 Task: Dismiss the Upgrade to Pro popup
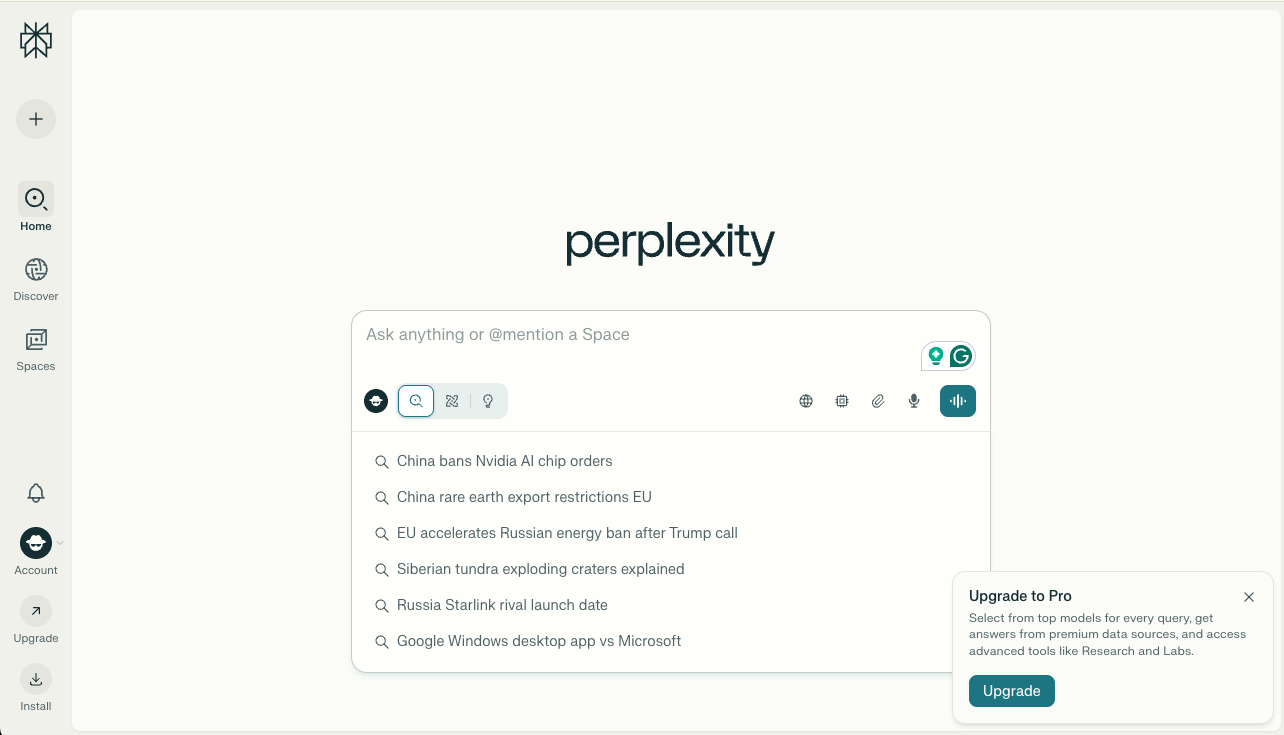coord(1249,597)
